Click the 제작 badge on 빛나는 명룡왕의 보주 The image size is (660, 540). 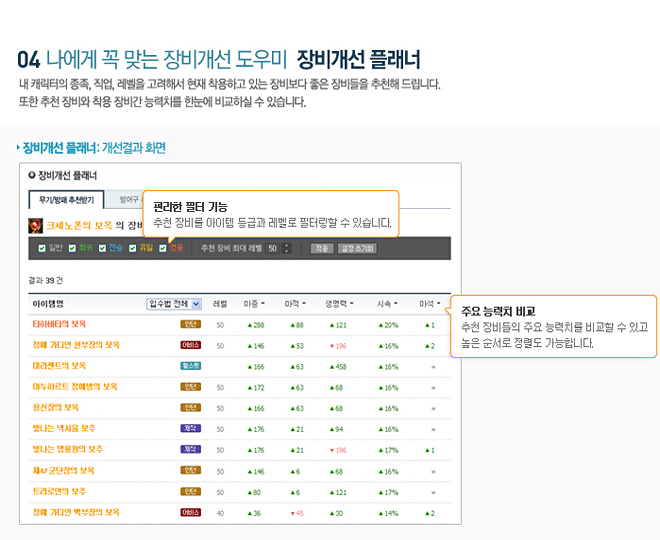click(x=190, y=449)
